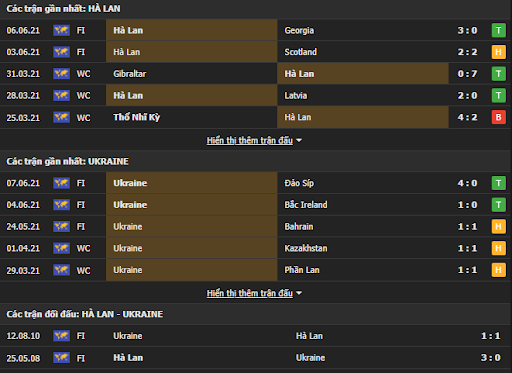Click the green T badge for Georgia match
512x373 pixels.
point(499,30)
